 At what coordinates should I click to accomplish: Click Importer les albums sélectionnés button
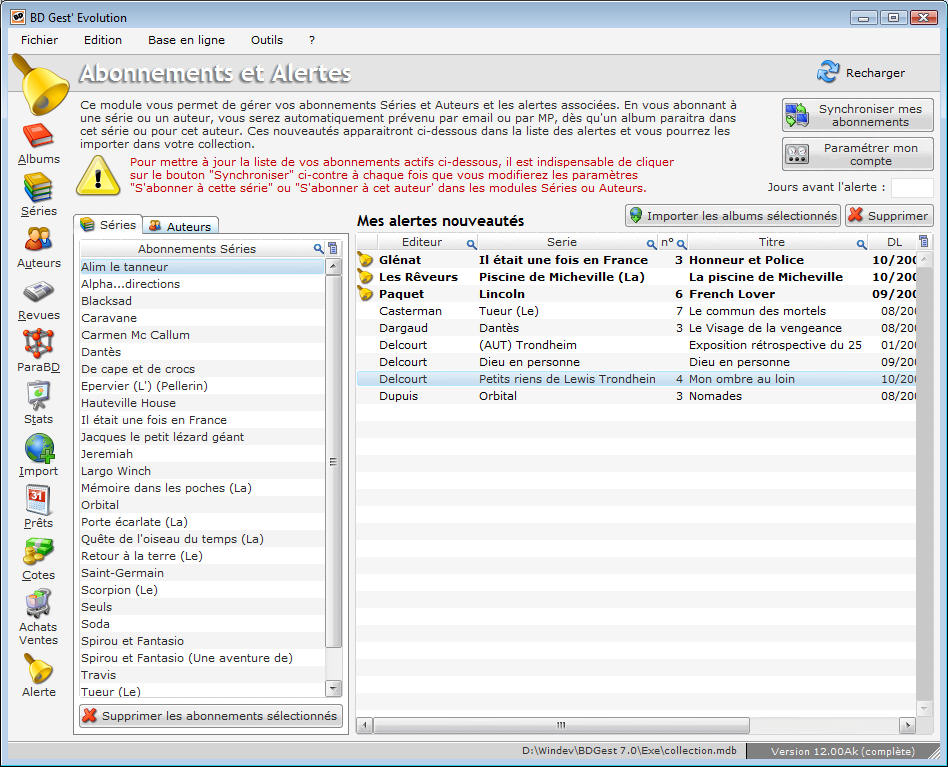click(733, 216)
